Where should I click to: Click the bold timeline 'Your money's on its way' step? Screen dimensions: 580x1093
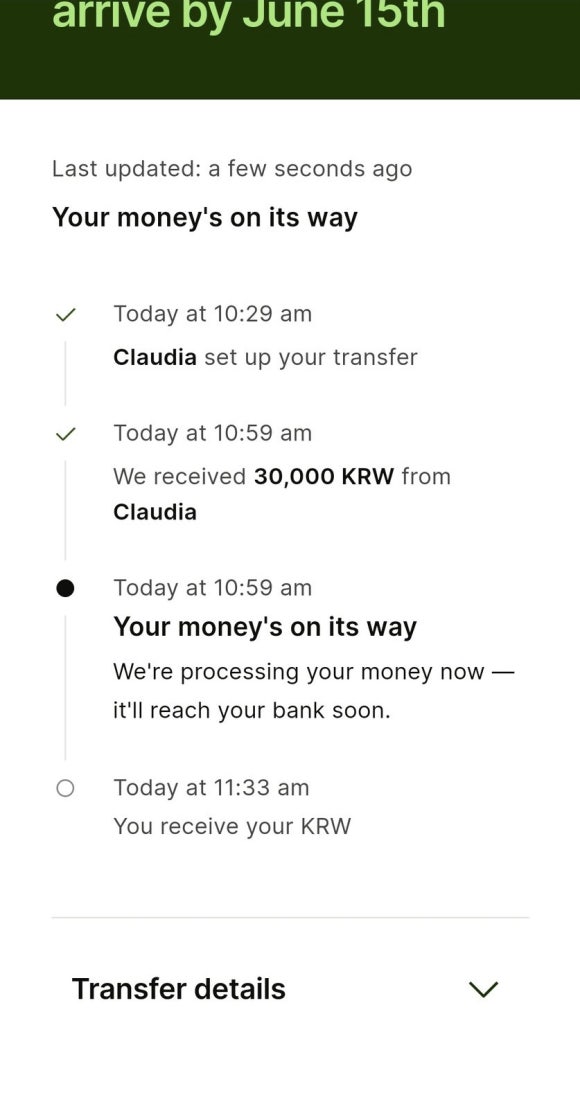265,627
